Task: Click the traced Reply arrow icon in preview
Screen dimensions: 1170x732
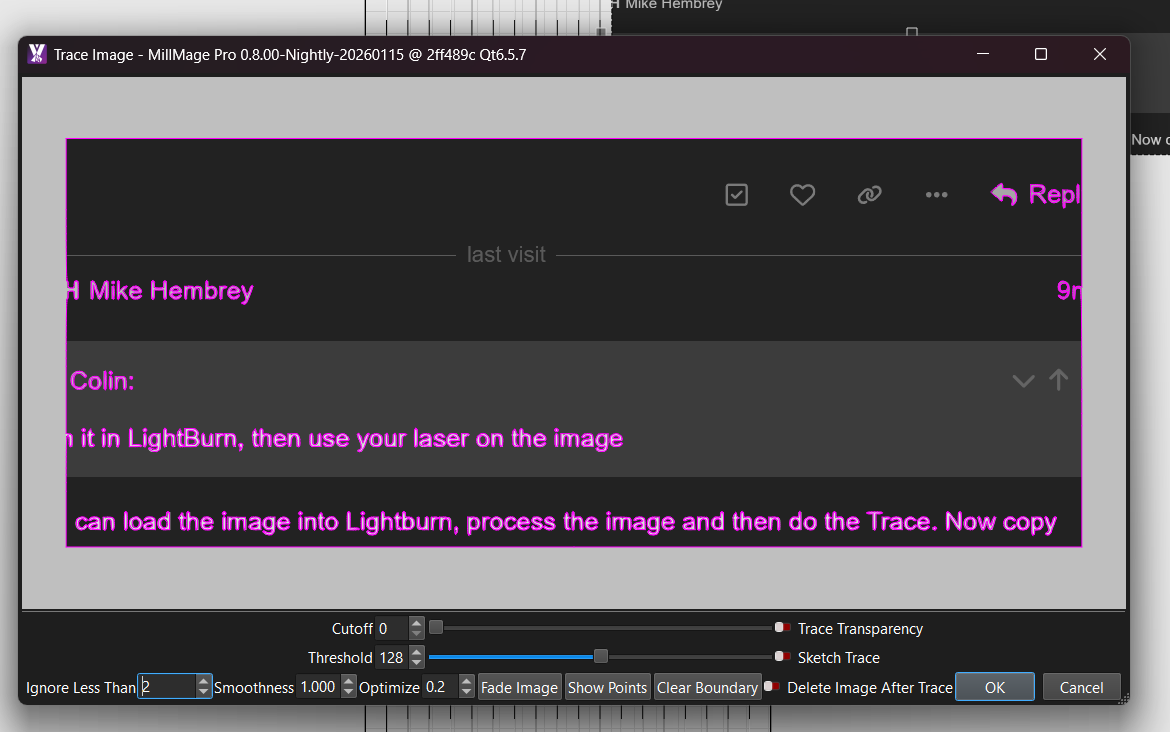Action: [1004, 194]
